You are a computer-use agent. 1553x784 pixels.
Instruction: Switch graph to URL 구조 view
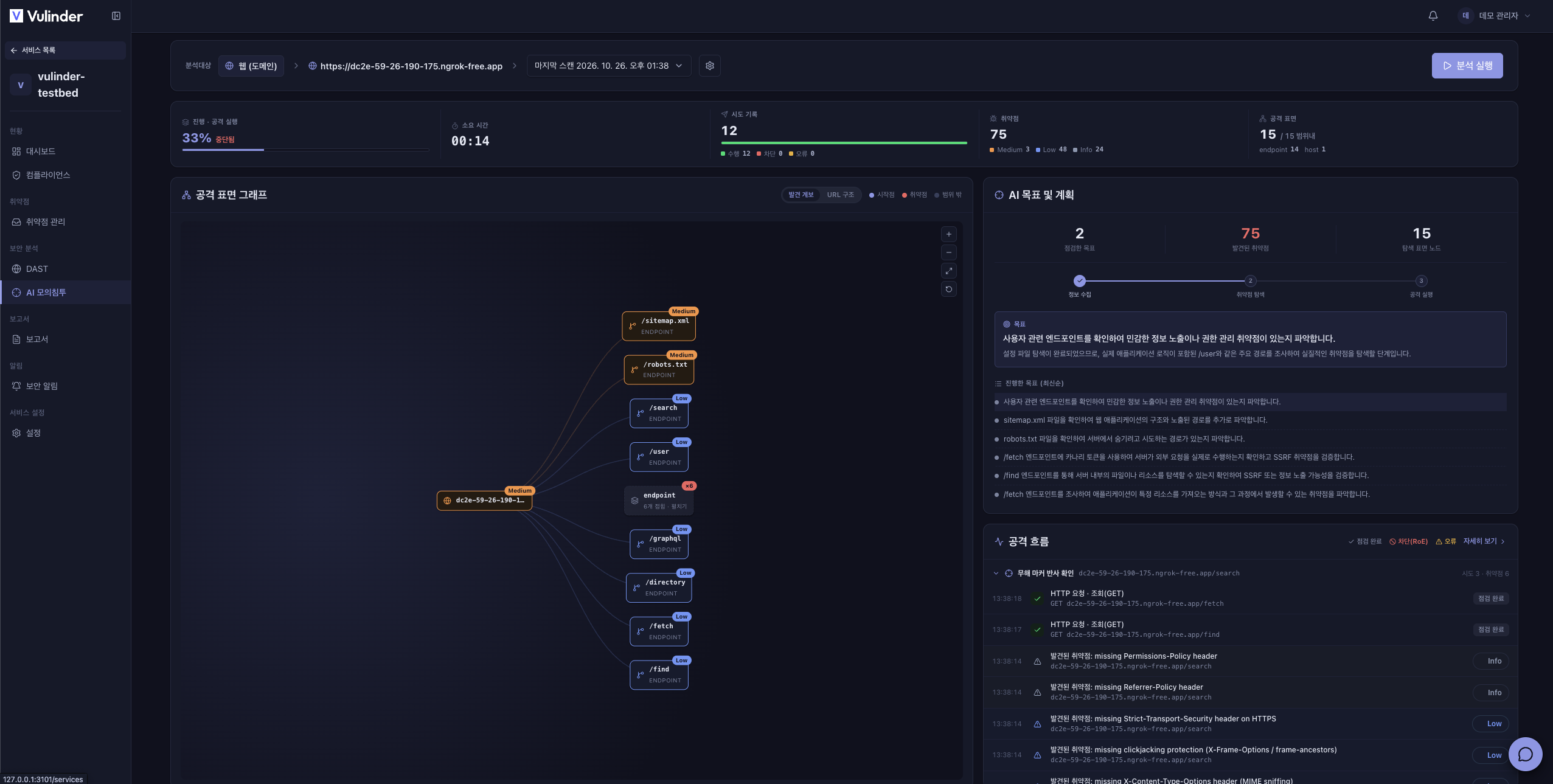pos(840,195)
